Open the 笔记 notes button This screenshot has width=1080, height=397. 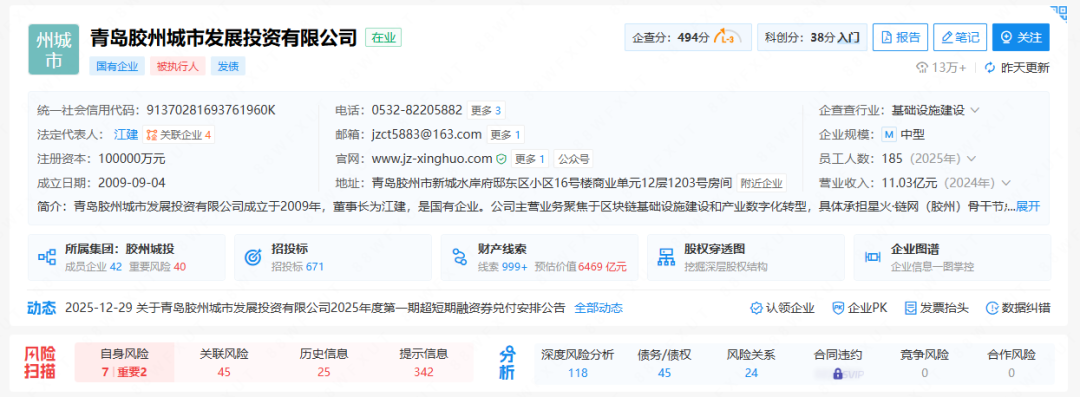tap(960, 37)
